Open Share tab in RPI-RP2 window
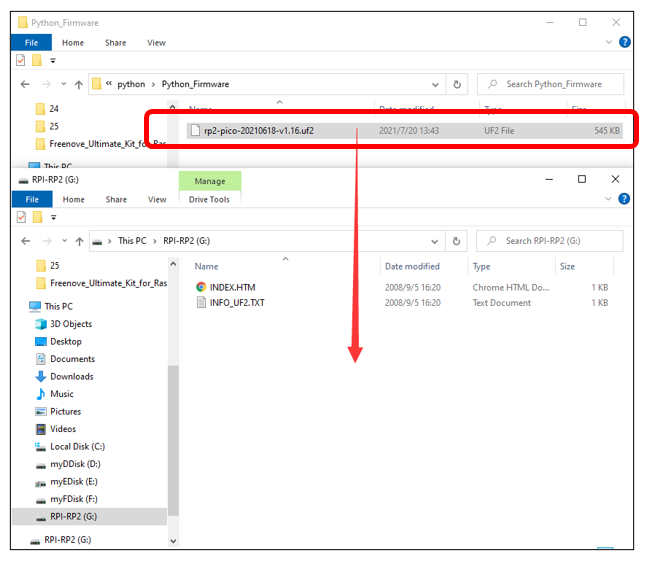Viewport: 645px width, 561px height. click(x=116, y=199)
